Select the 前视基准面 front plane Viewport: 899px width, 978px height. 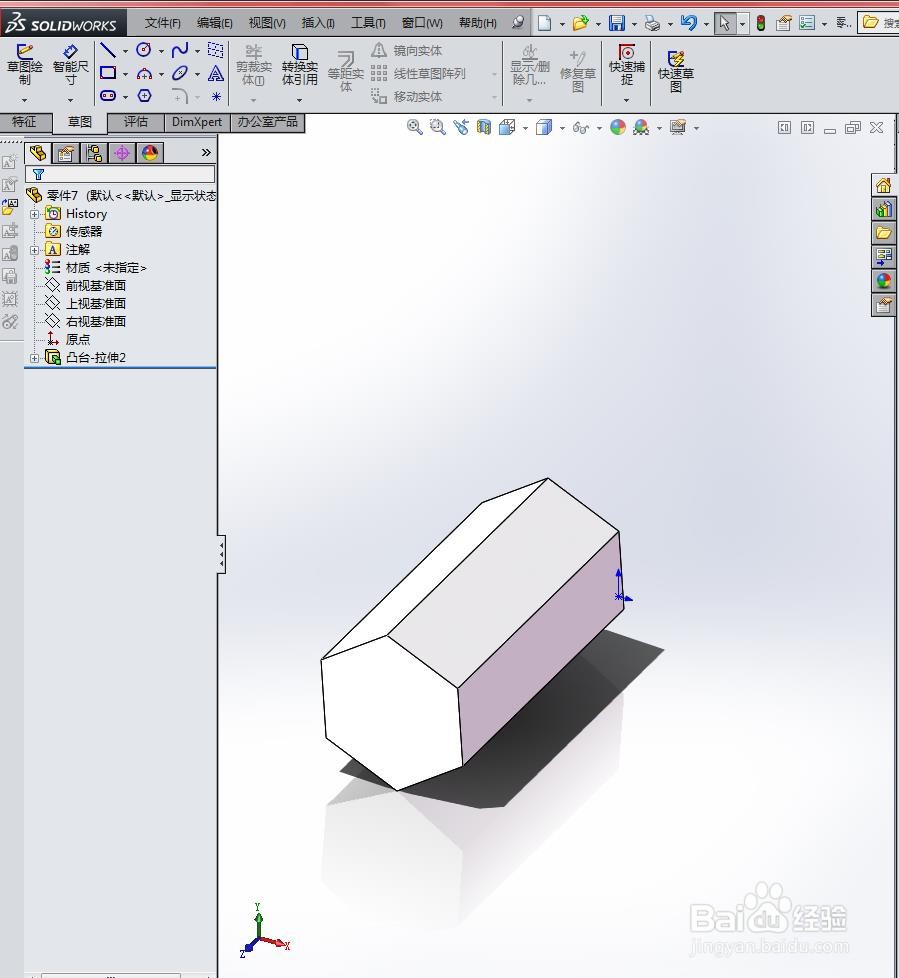(95, 286)
